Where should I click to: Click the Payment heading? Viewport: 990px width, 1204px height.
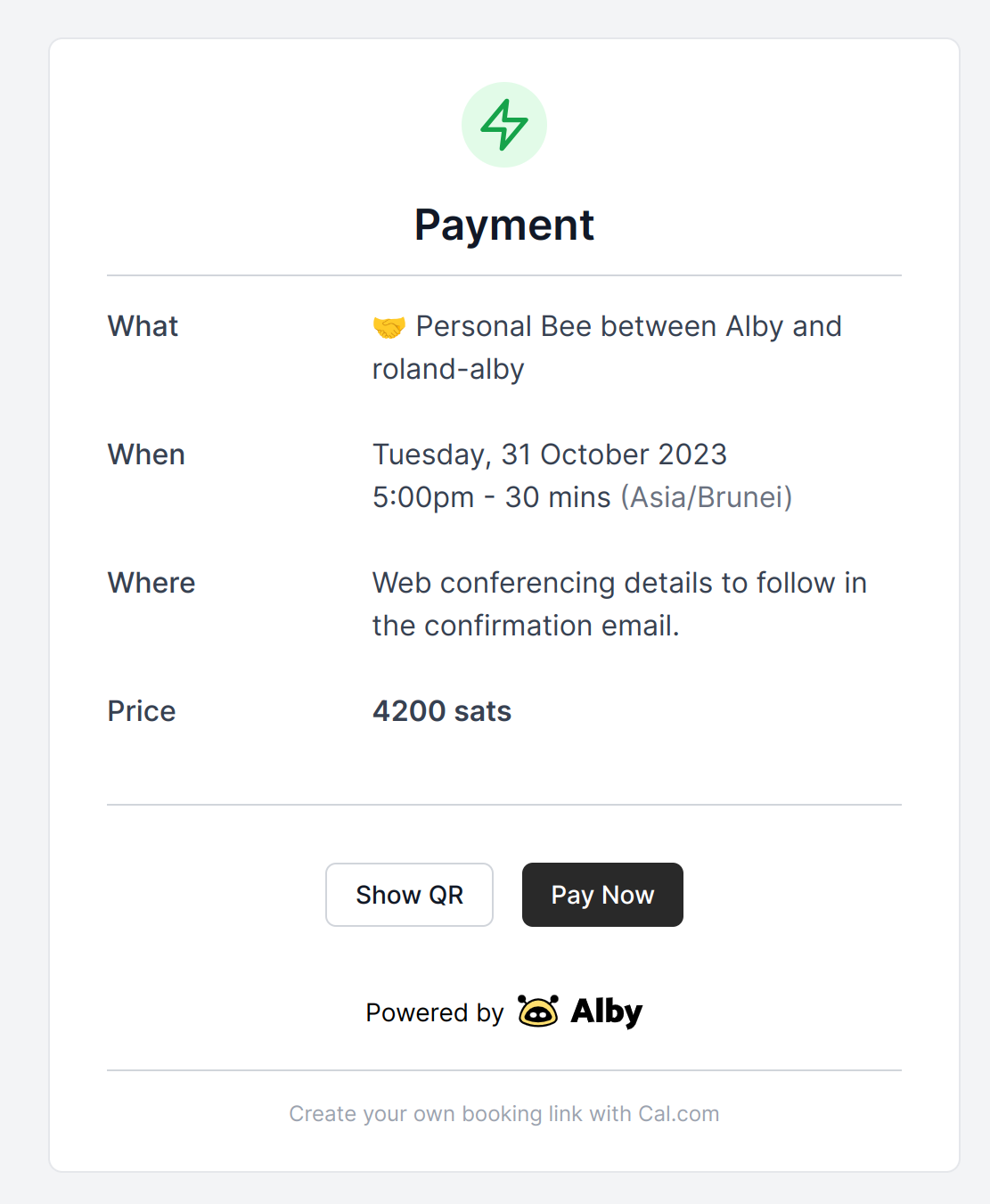coord(504,225)
